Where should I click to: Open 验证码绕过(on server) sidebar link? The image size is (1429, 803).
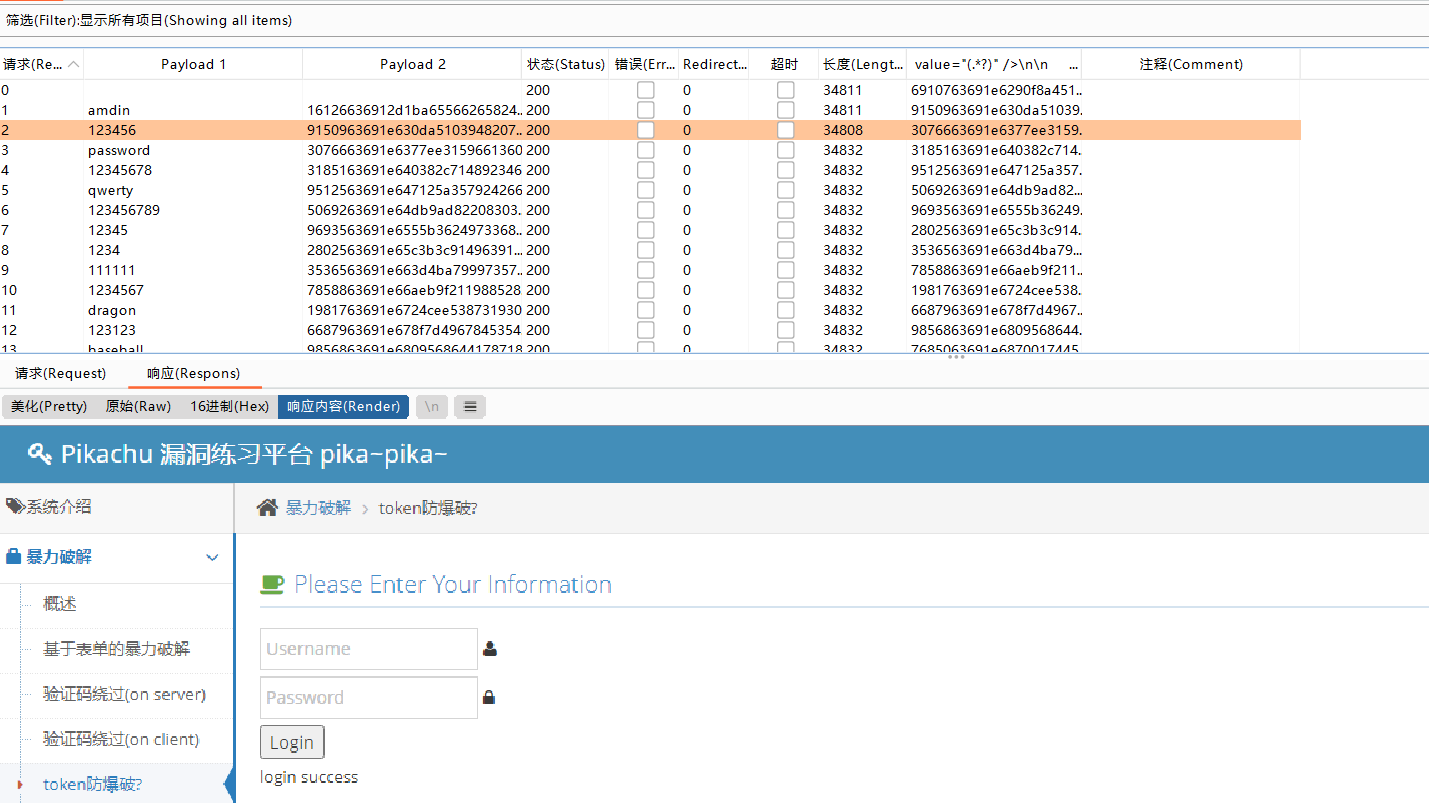pyautogui.click(x=124, y=694)
